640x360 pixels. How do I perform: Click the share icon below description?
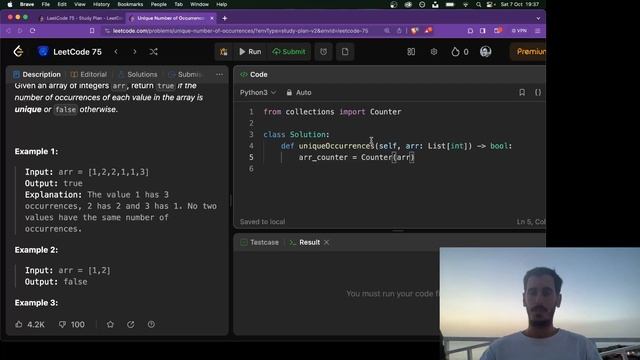point(131,324)
